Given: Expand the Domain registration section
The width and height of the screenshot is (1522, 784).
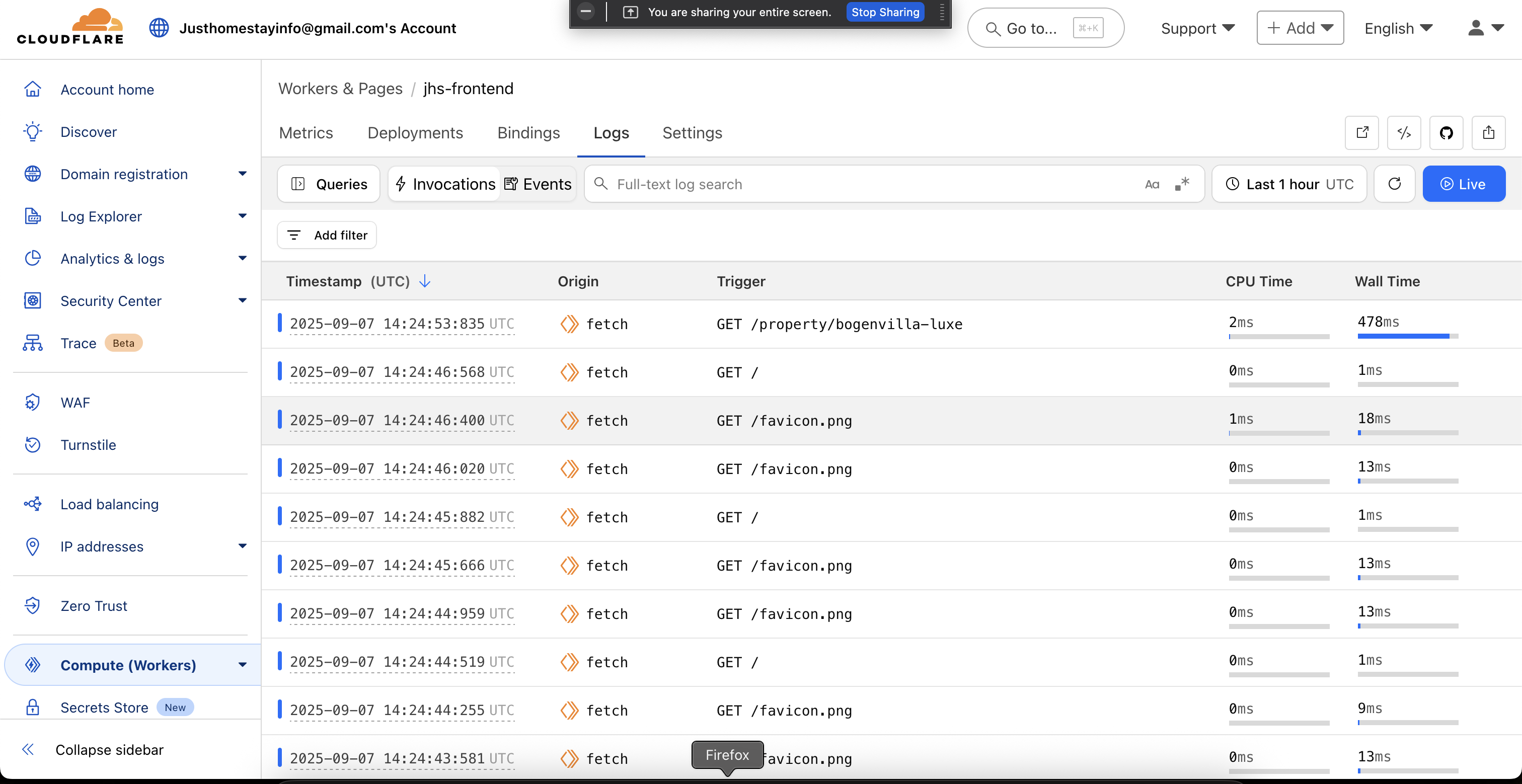Looking at the screenshot, I should [x=242, y=174].
